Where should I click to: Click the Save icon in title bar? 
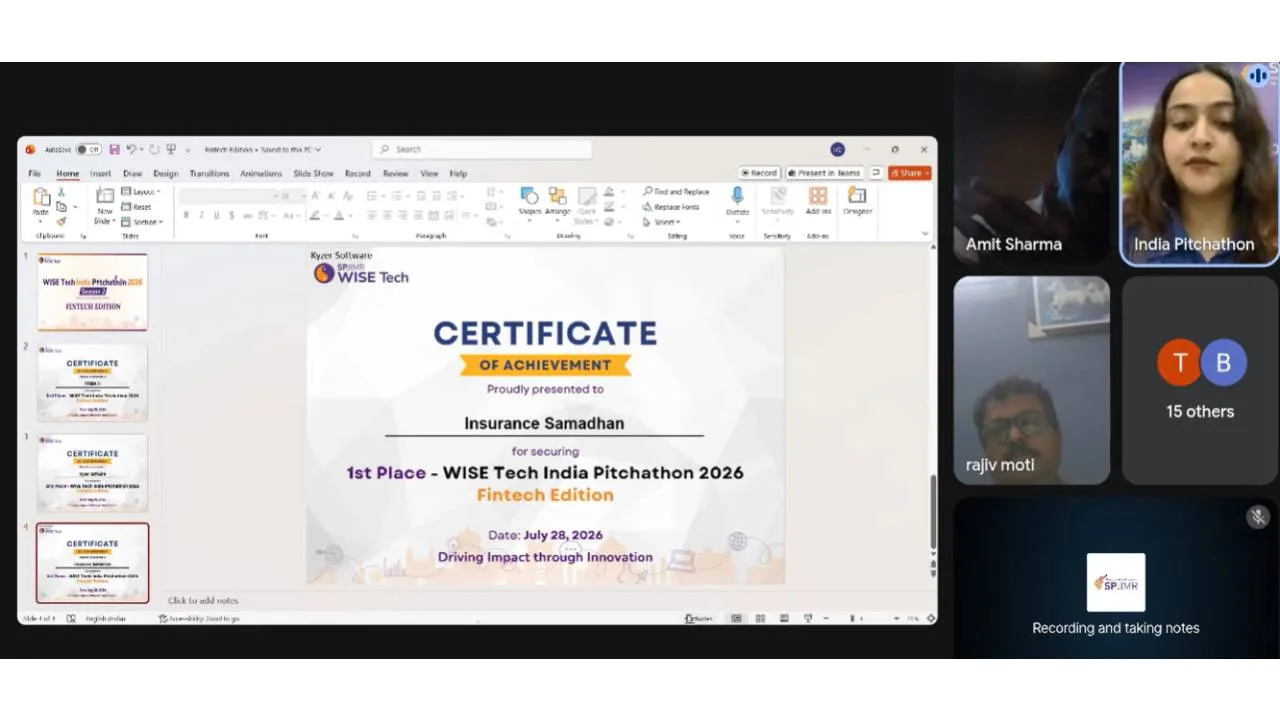[x=114, y=149]
